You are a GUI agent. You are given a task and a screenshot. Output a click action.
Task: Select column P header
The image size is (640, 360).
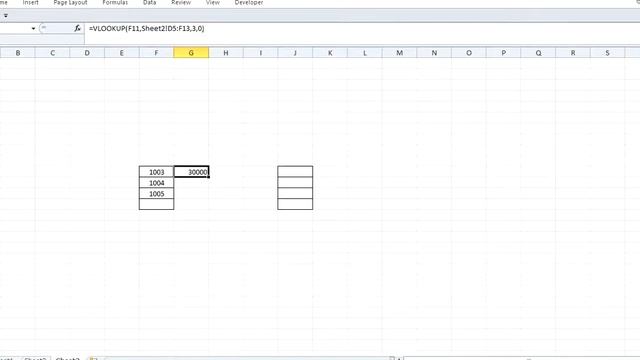tap(503, 53)
